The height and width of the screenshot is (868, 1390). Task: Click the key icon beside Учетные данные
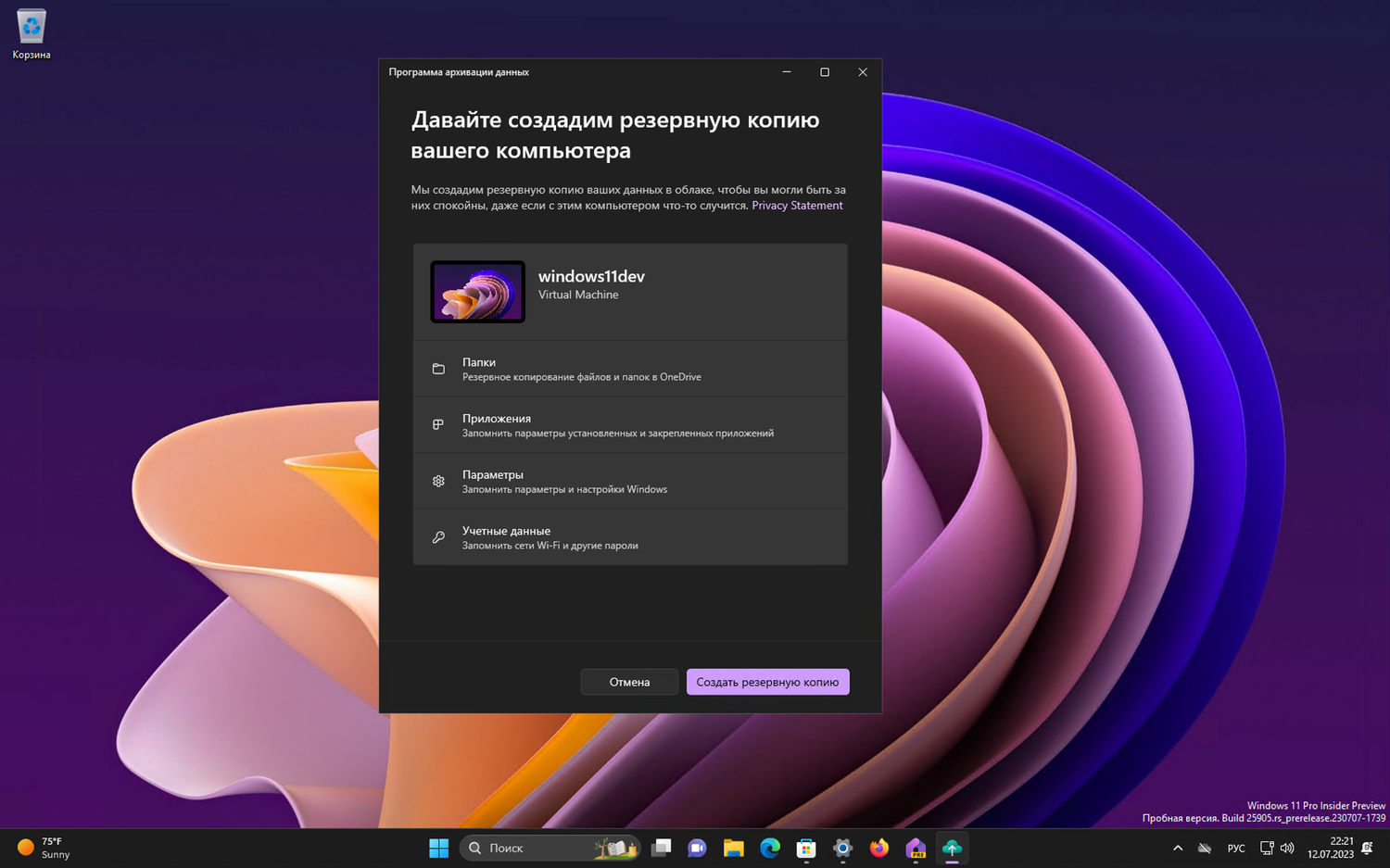point(438,537)
